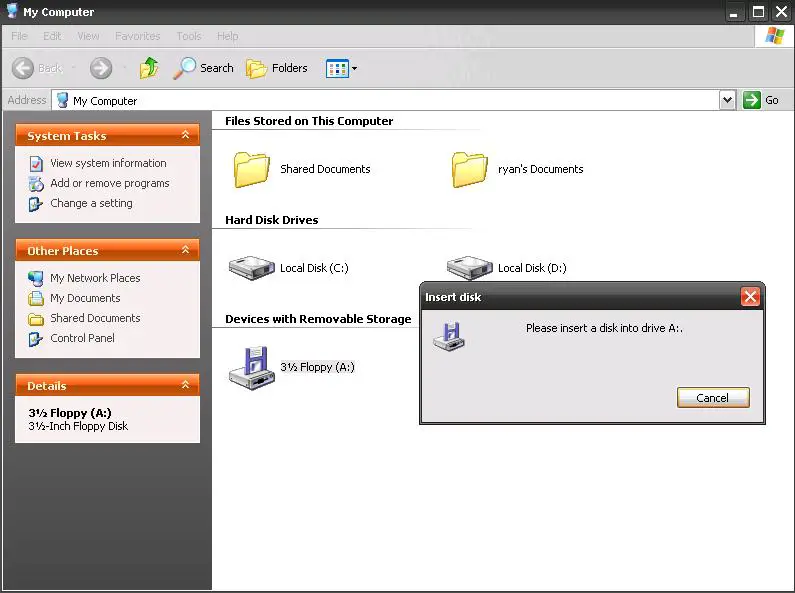Close the Insert disk dialog
This screenshot has width=795, height=593.
pyautogui.click(x=750, y=297)
